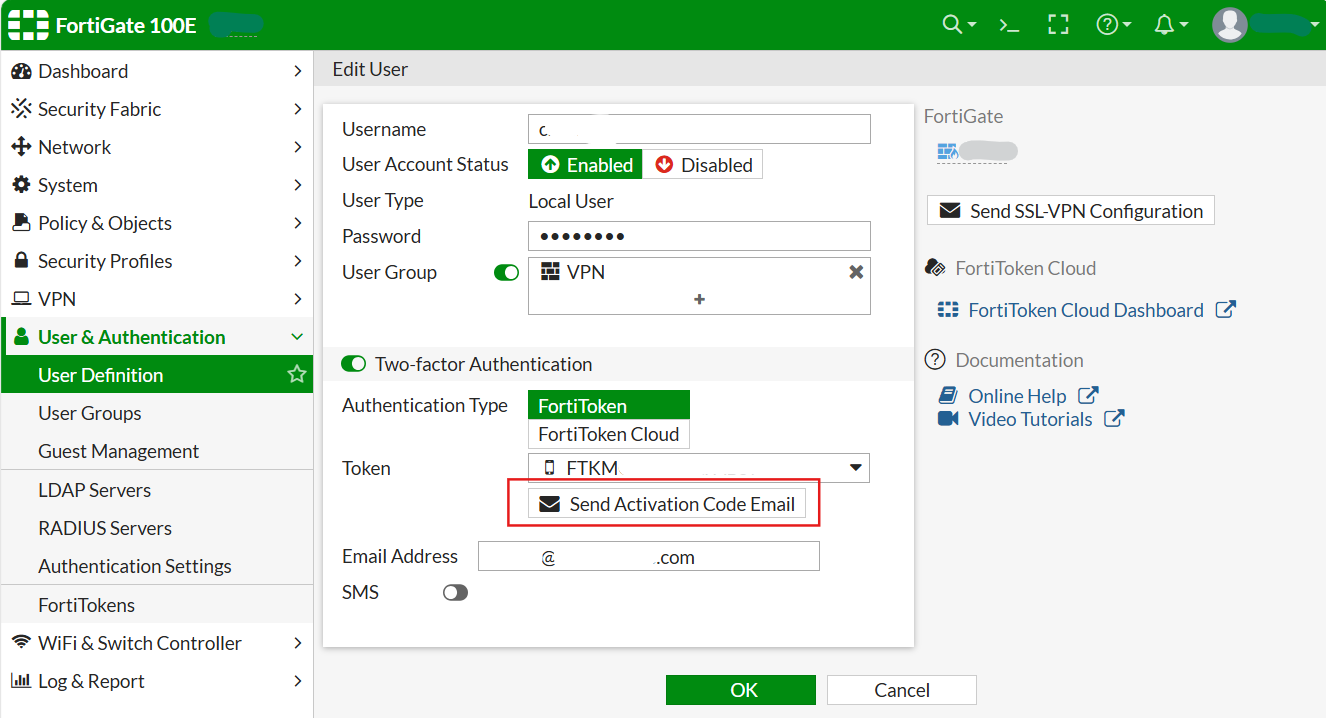This screenshot has height=718, width=1326.
Task: Click external link icon beside Video Tutorials
Action: [x=1114, y=419]
